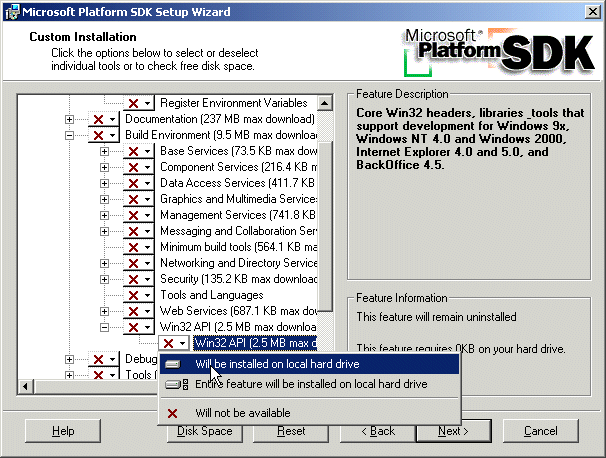Expand the Management Services node
This screenshot has width=606, height=458.
pos(104,216)
